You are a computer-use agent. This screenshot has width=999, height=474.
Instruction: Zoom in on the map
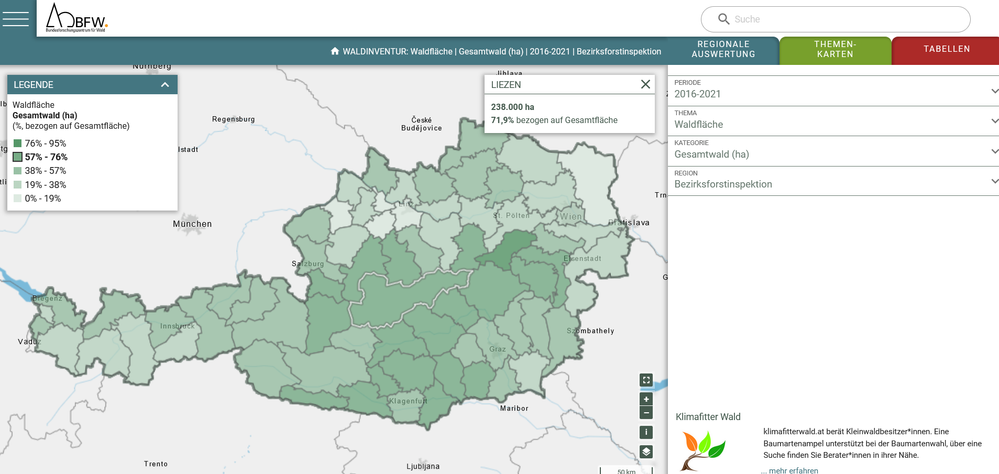[646, 399]
